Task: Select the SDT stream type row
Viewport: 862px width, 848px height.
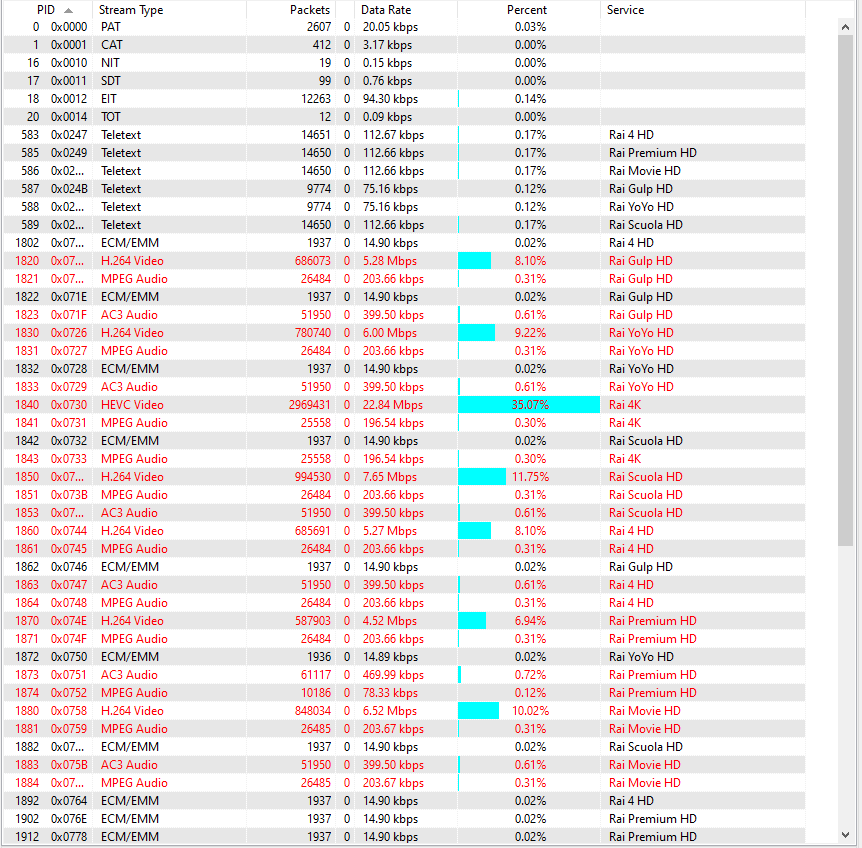Action: [x=404, y=81]
